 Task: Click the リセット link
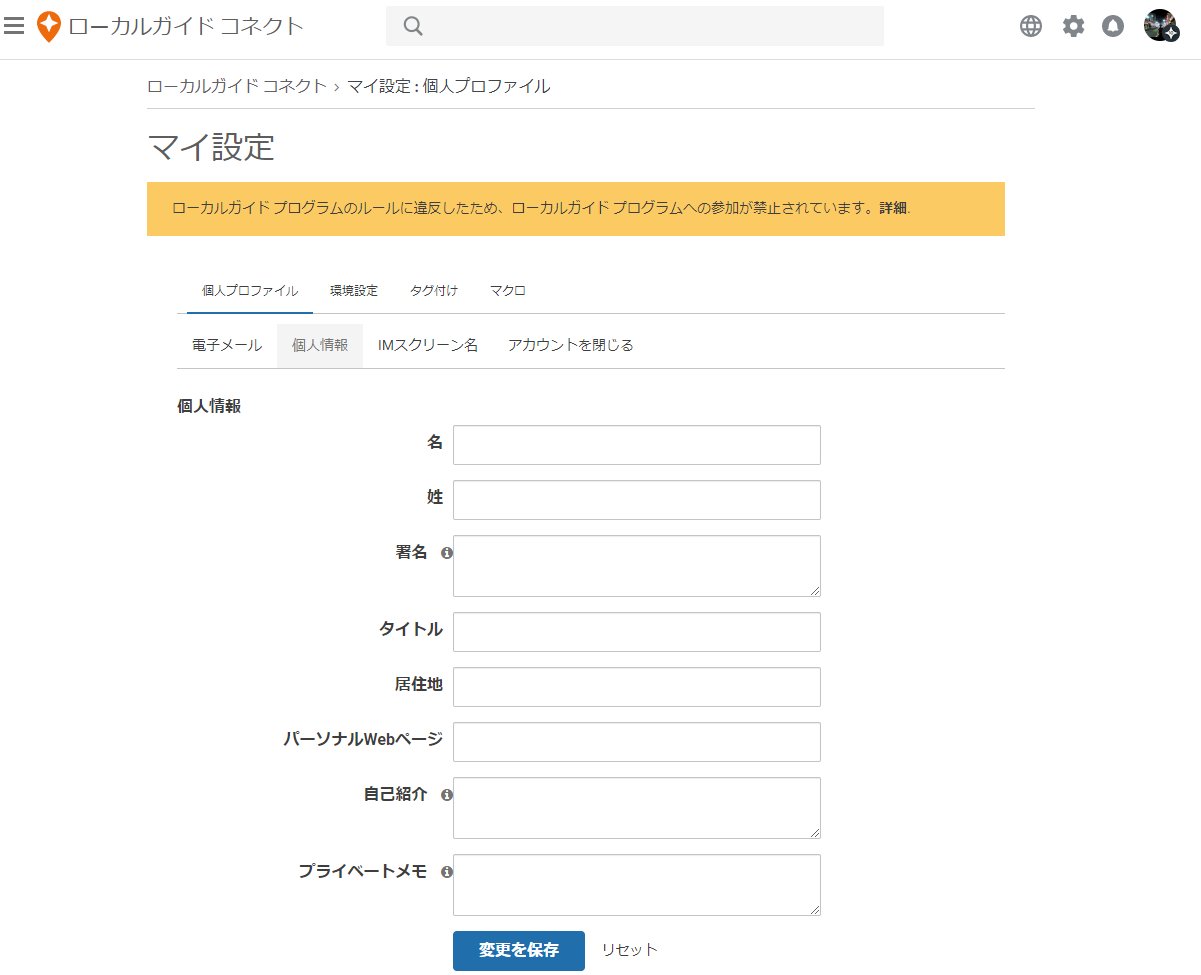(x=630, y=950)
